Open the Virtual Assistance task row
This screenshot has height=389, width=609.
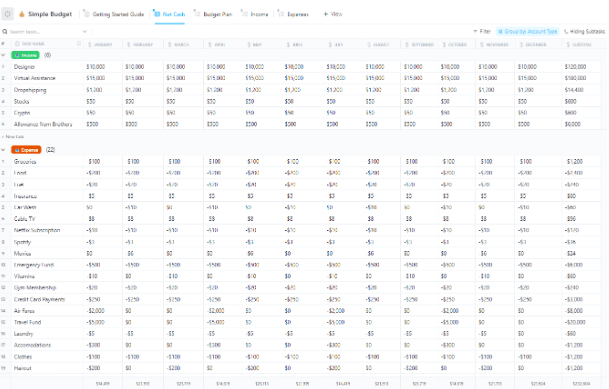[x=35, y=78]
